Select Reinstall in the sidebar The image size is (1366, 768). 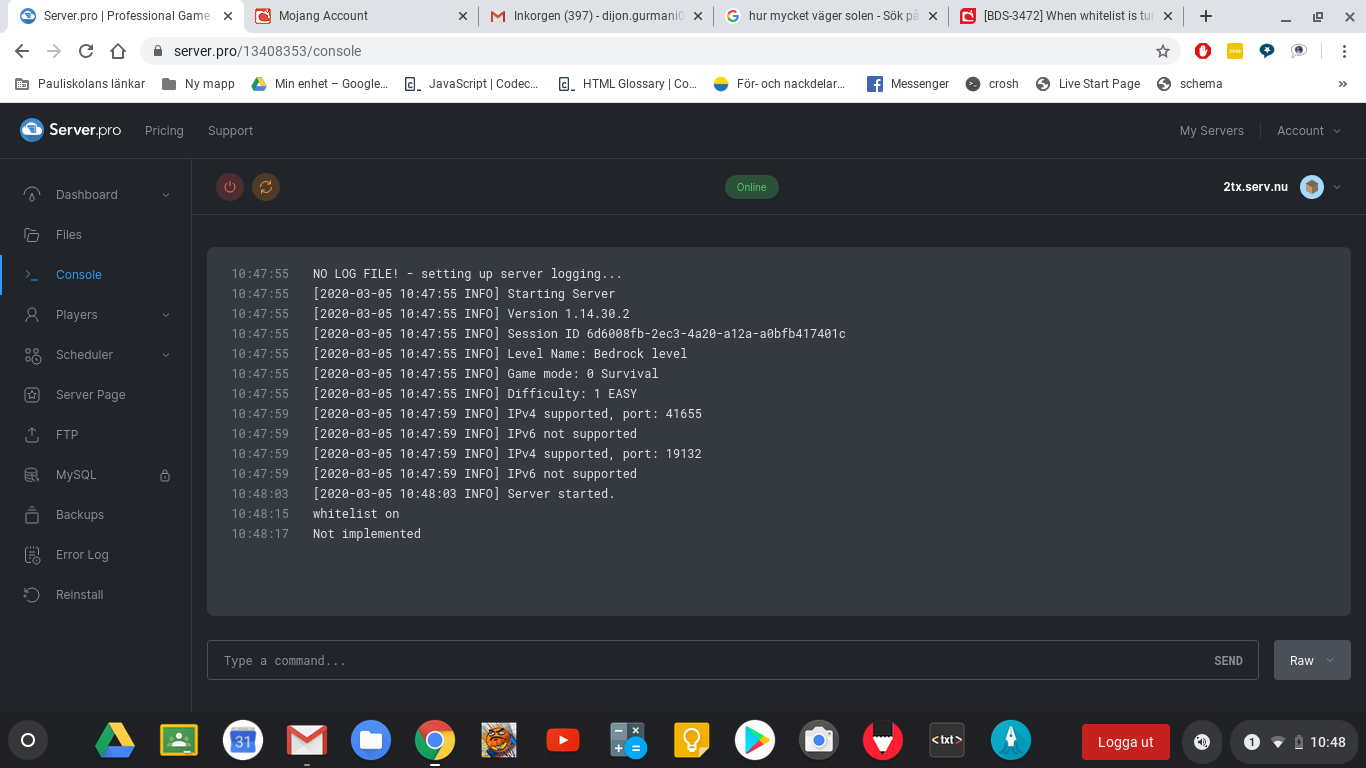pyautogui.click(x=80, y=595)
